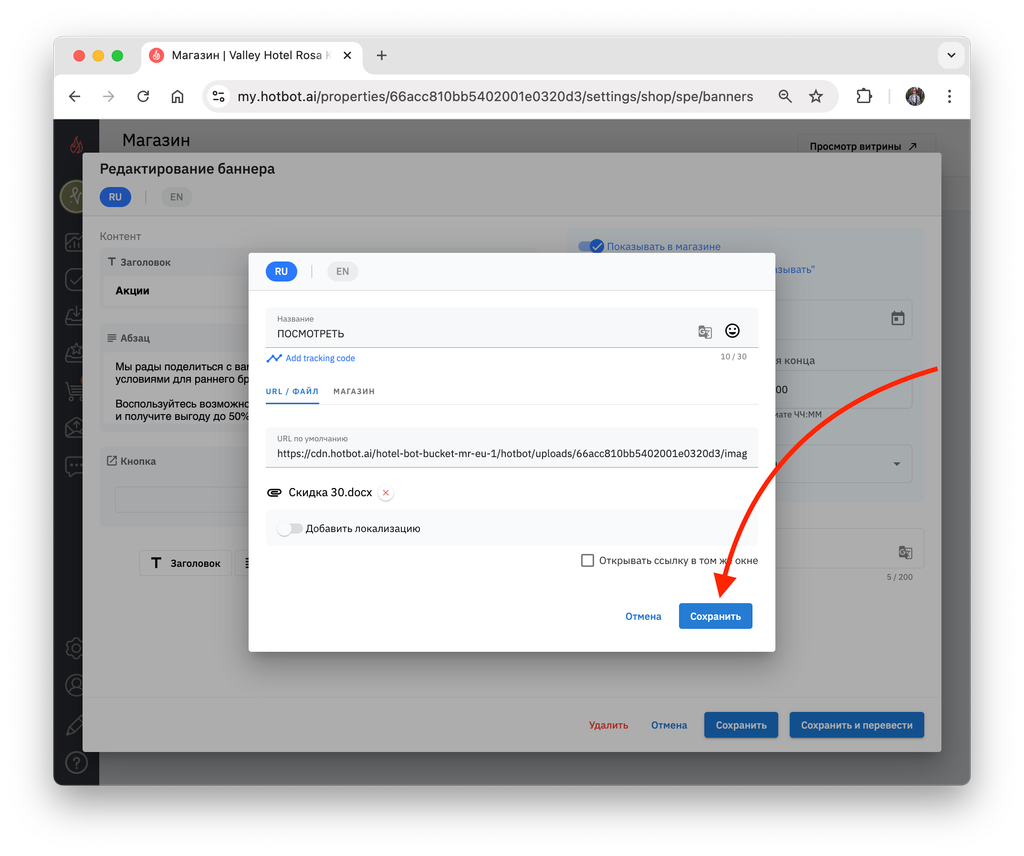Open the browser extensions puzzle icon

click(864, 97)
